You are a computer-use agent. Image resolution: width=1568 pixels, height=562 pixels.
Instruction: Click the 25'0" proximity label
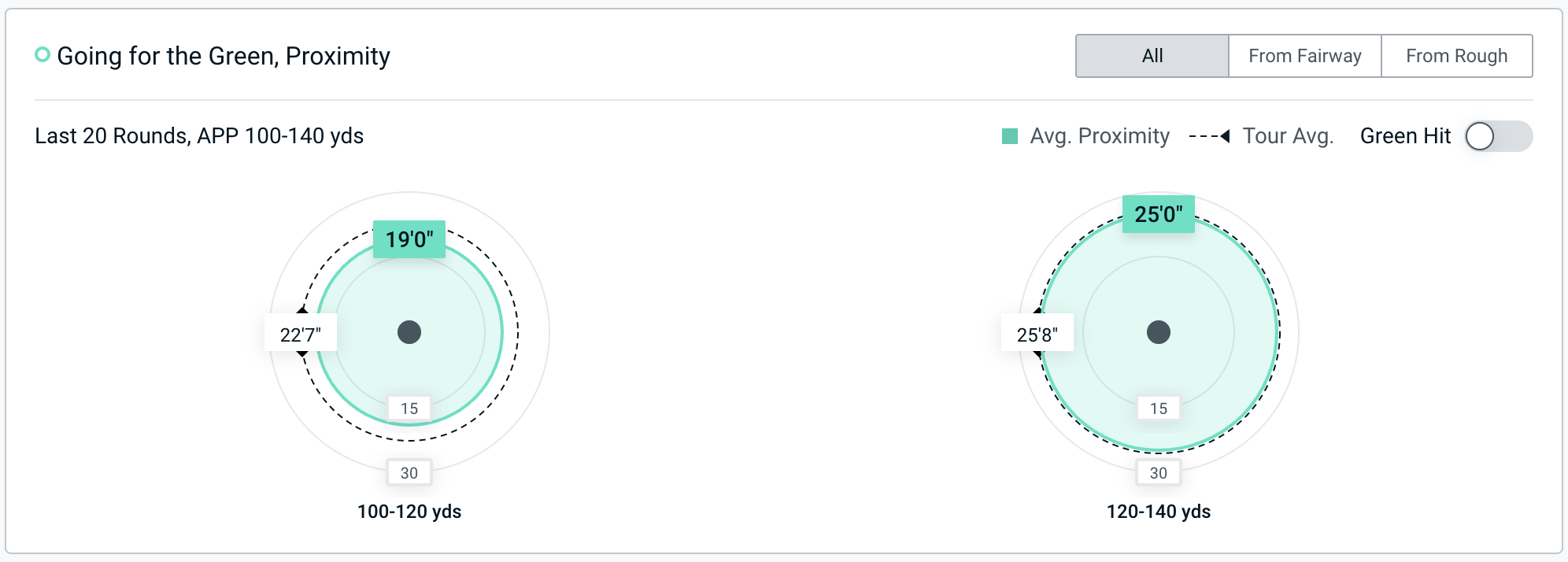tap(1158, 214)
